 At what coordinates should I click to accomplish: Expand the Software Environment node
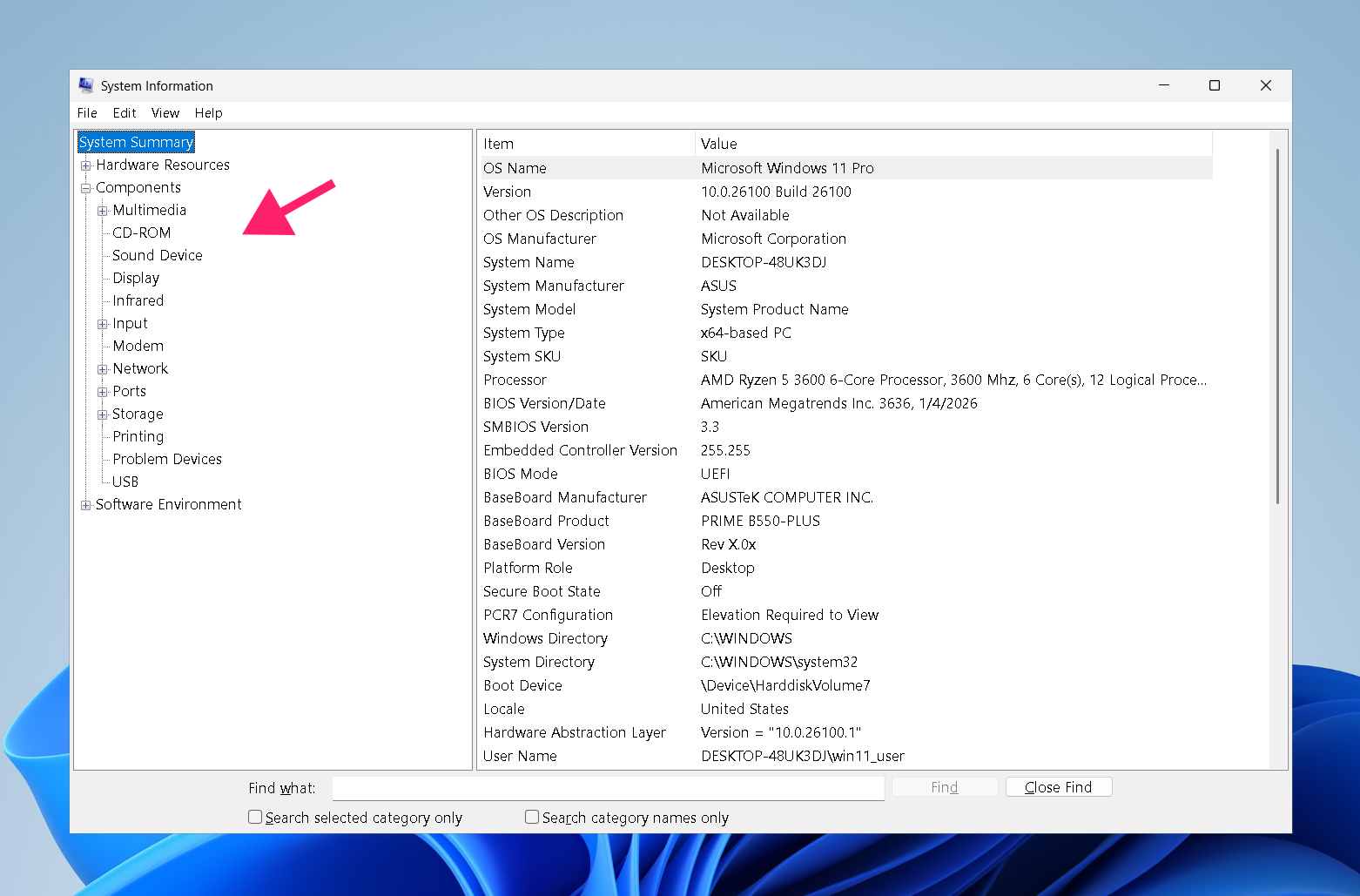(86, 505)
